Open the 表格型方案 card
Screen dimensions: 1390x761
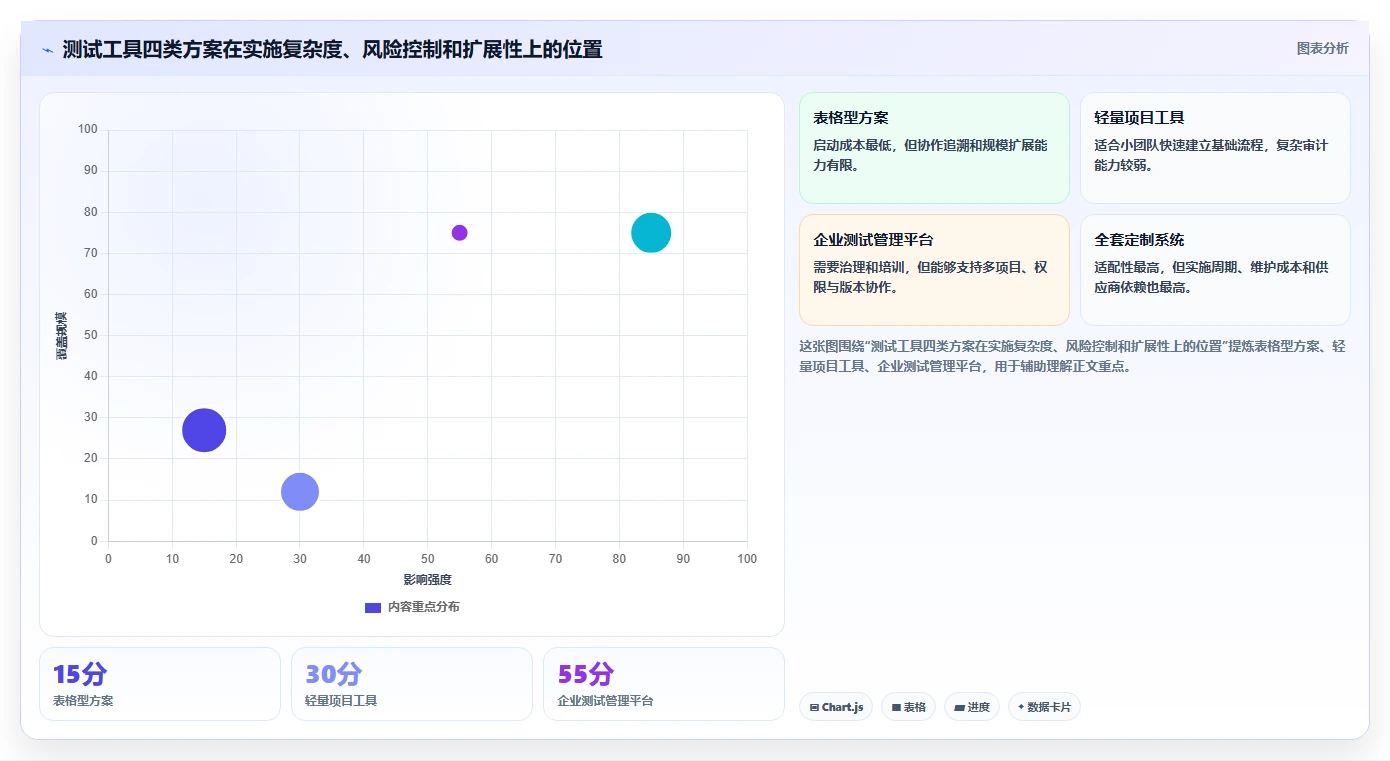click(934, 148)
